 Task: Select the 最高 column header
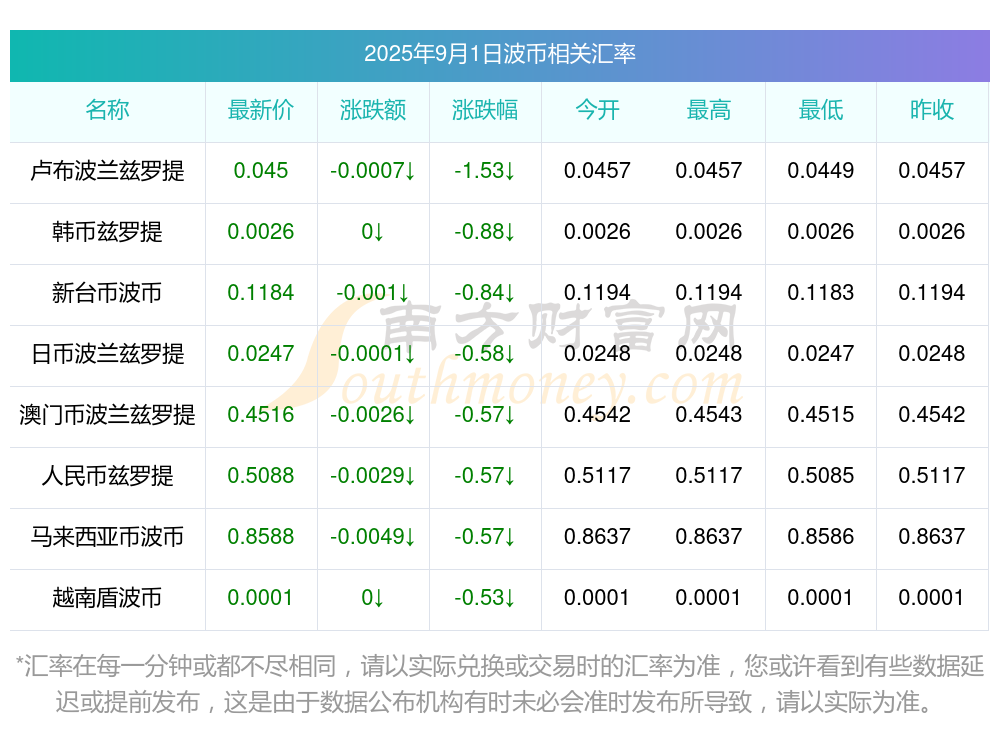(709, 110)
